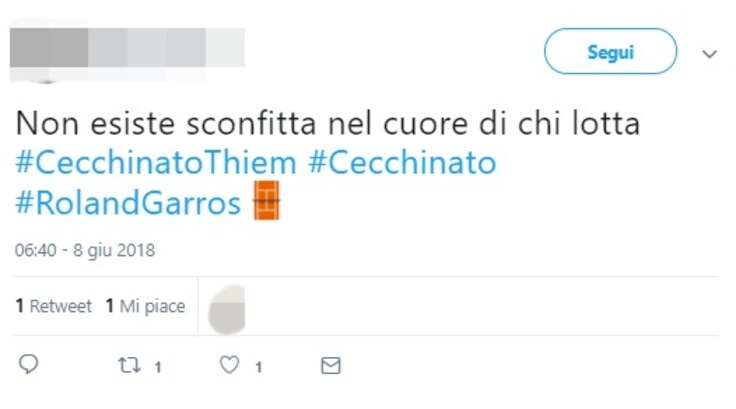Screen dimensions: 736x409
Task: Open direct message envelope icon
Action: (330, 365)
